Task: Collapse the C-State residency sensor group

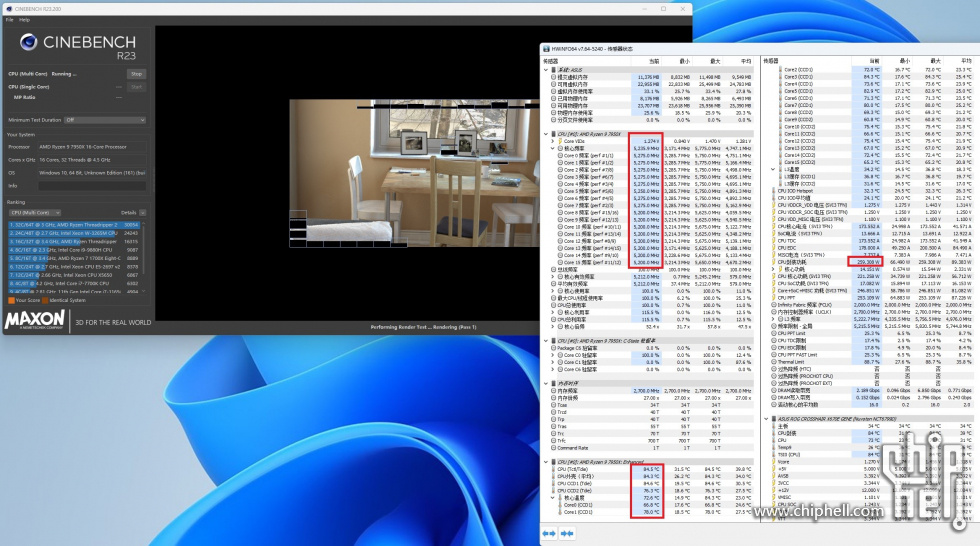Action: (546, 341)
